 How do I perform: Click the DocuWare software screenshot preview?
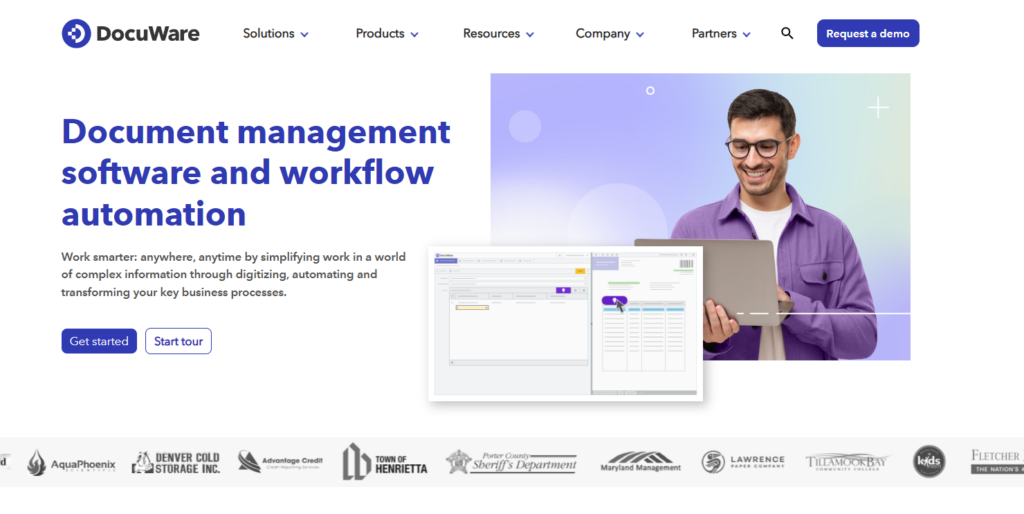click(x=565, y=323)
